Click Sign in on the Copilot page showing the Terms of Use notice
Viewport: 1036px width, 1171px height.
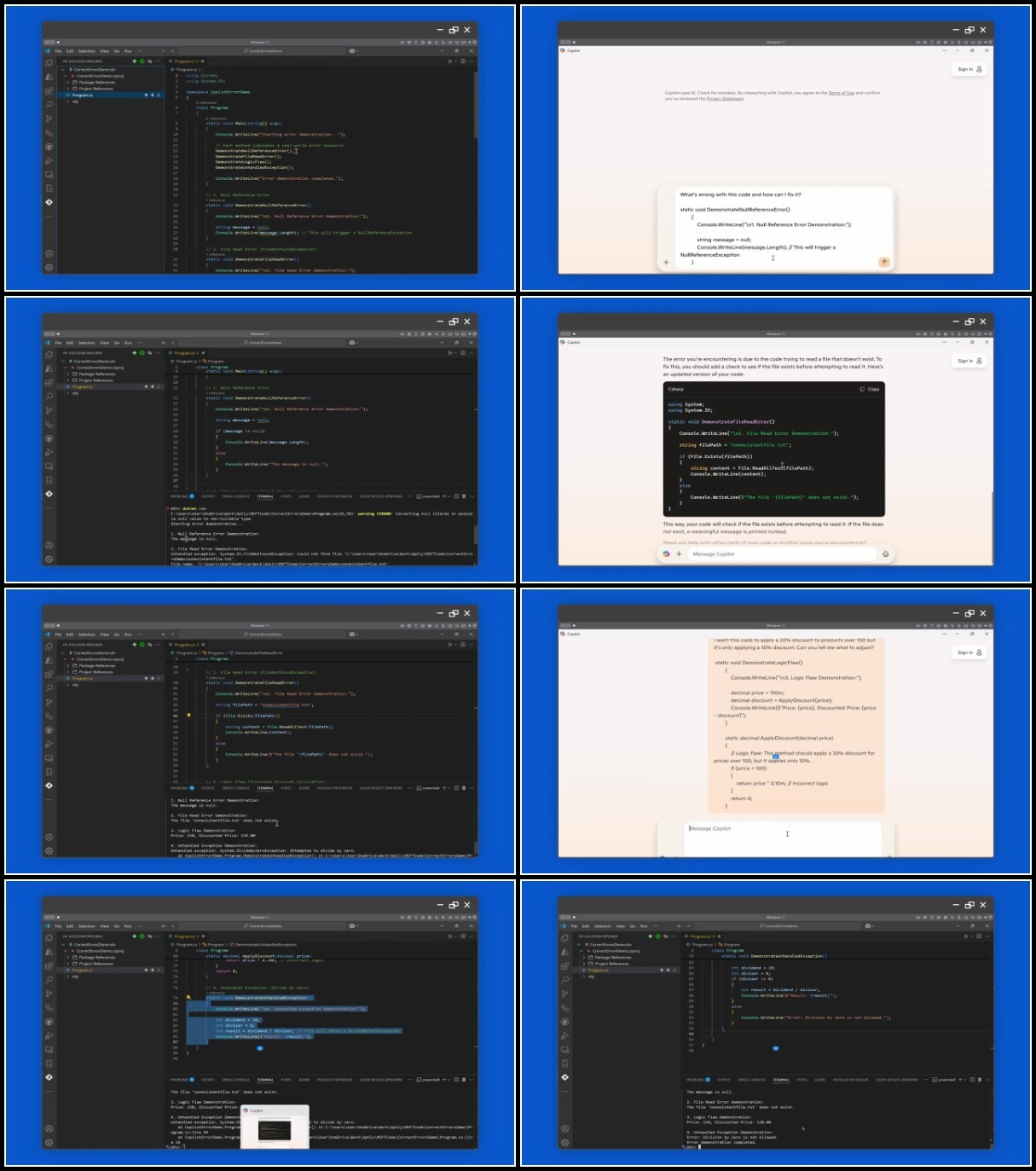[x=969, y=69]
